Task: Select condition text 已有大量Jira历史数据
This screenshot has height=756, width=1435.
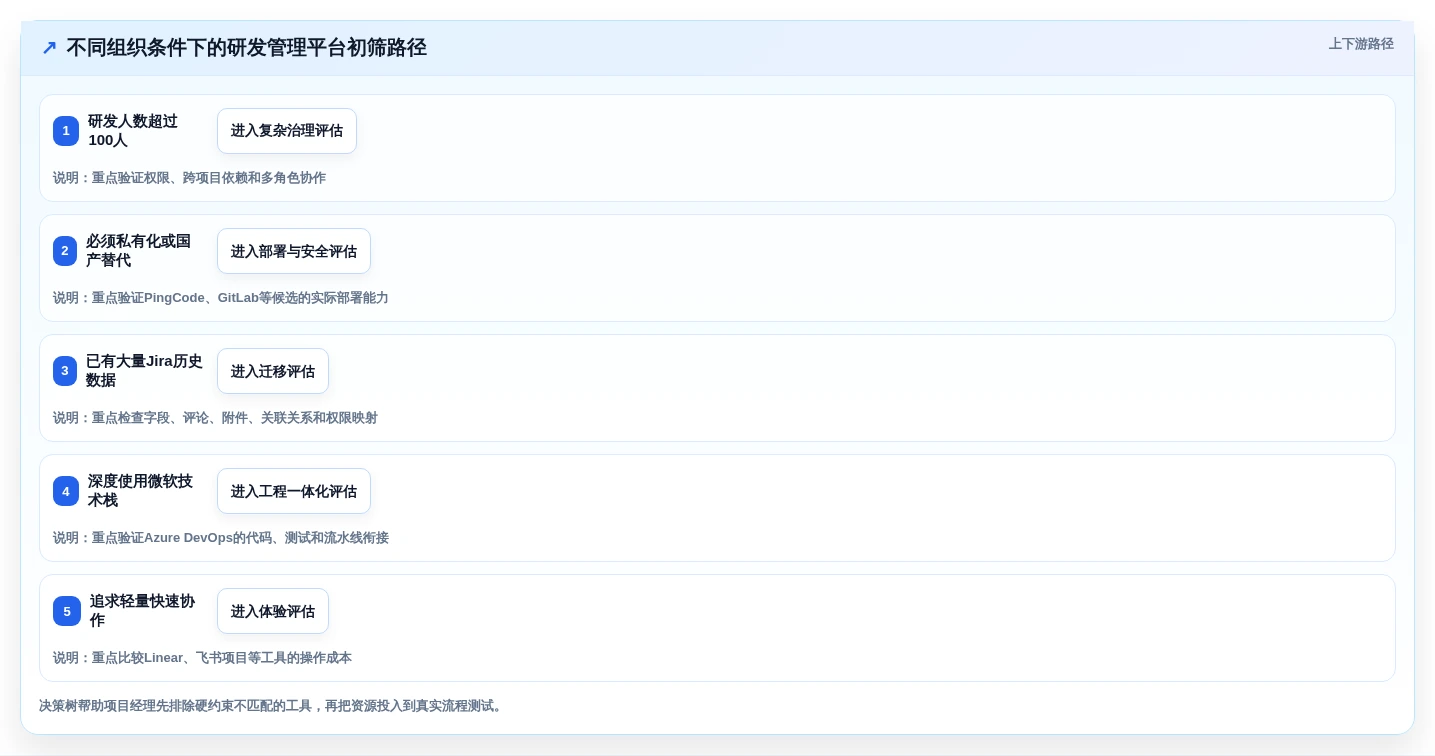Action: (x=144, y=371)
